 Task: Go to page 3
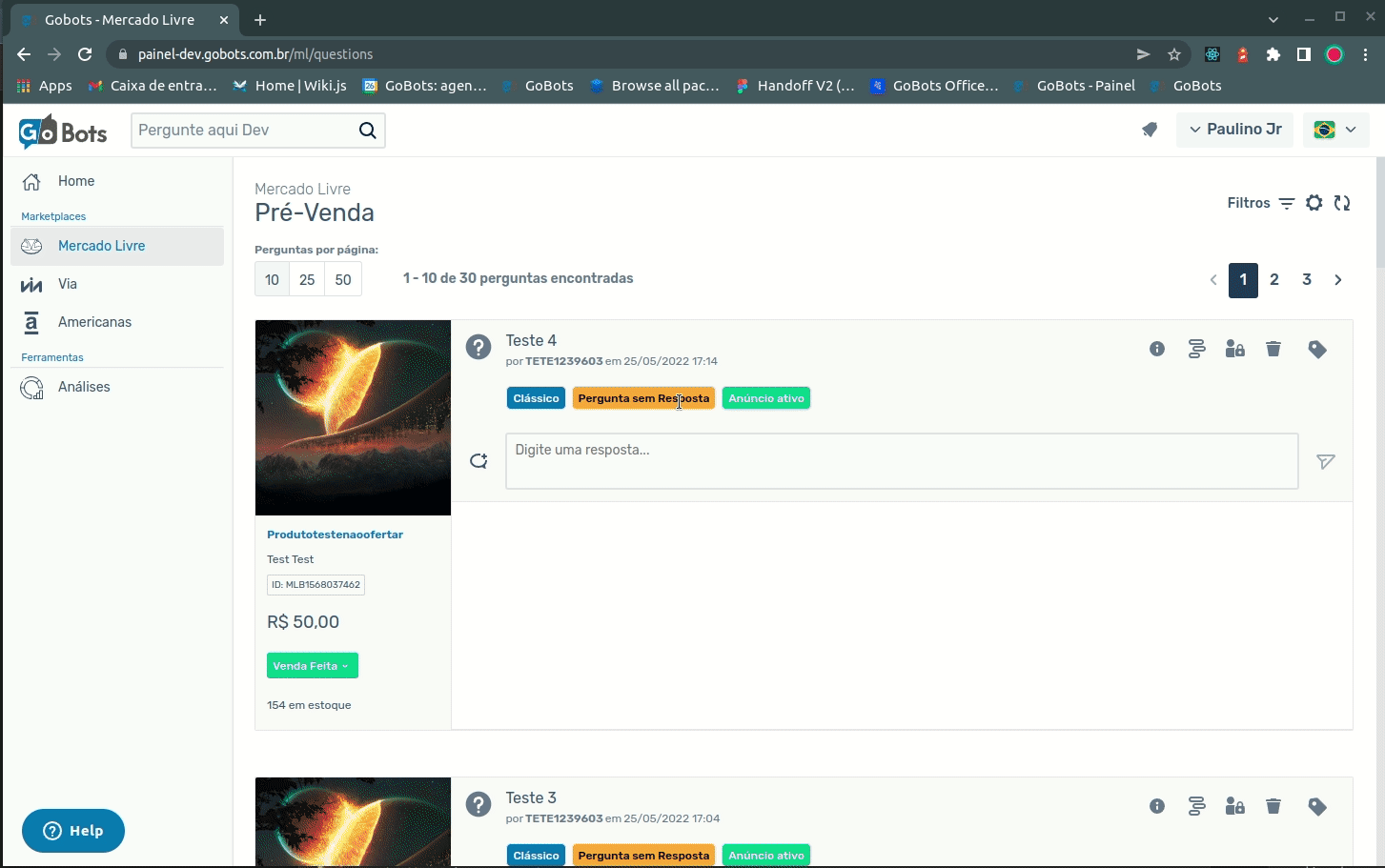[1307, 280]
